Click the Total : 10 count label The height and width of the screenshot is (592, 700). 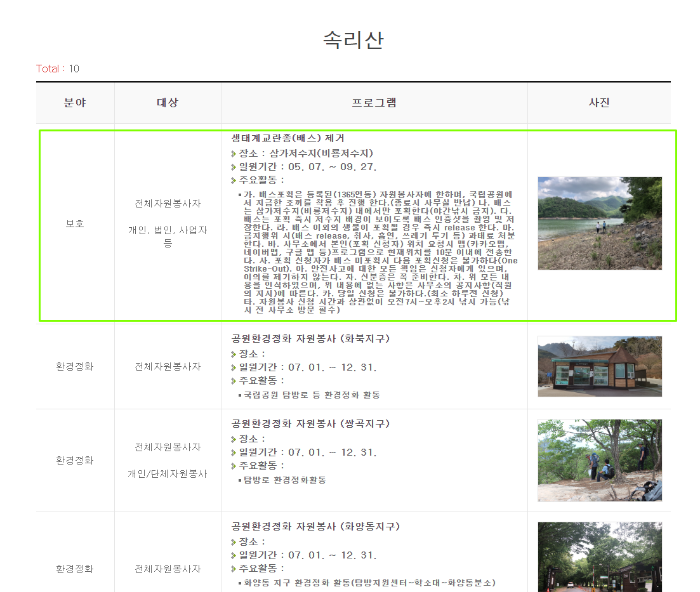[x=58, y=69]
